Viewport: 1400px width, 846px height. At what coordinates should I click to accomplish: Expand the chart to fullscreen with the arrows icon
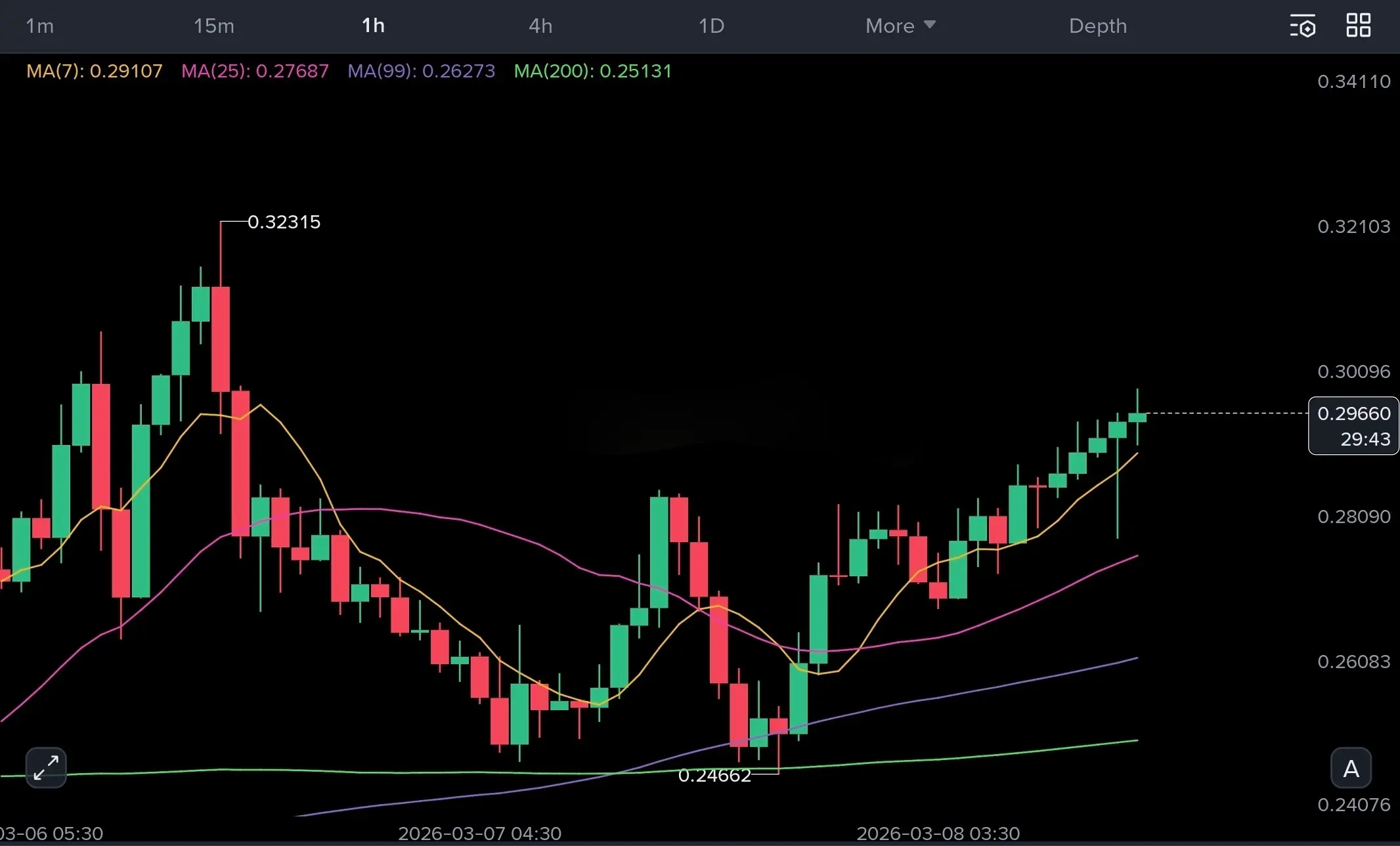point(46,767)
